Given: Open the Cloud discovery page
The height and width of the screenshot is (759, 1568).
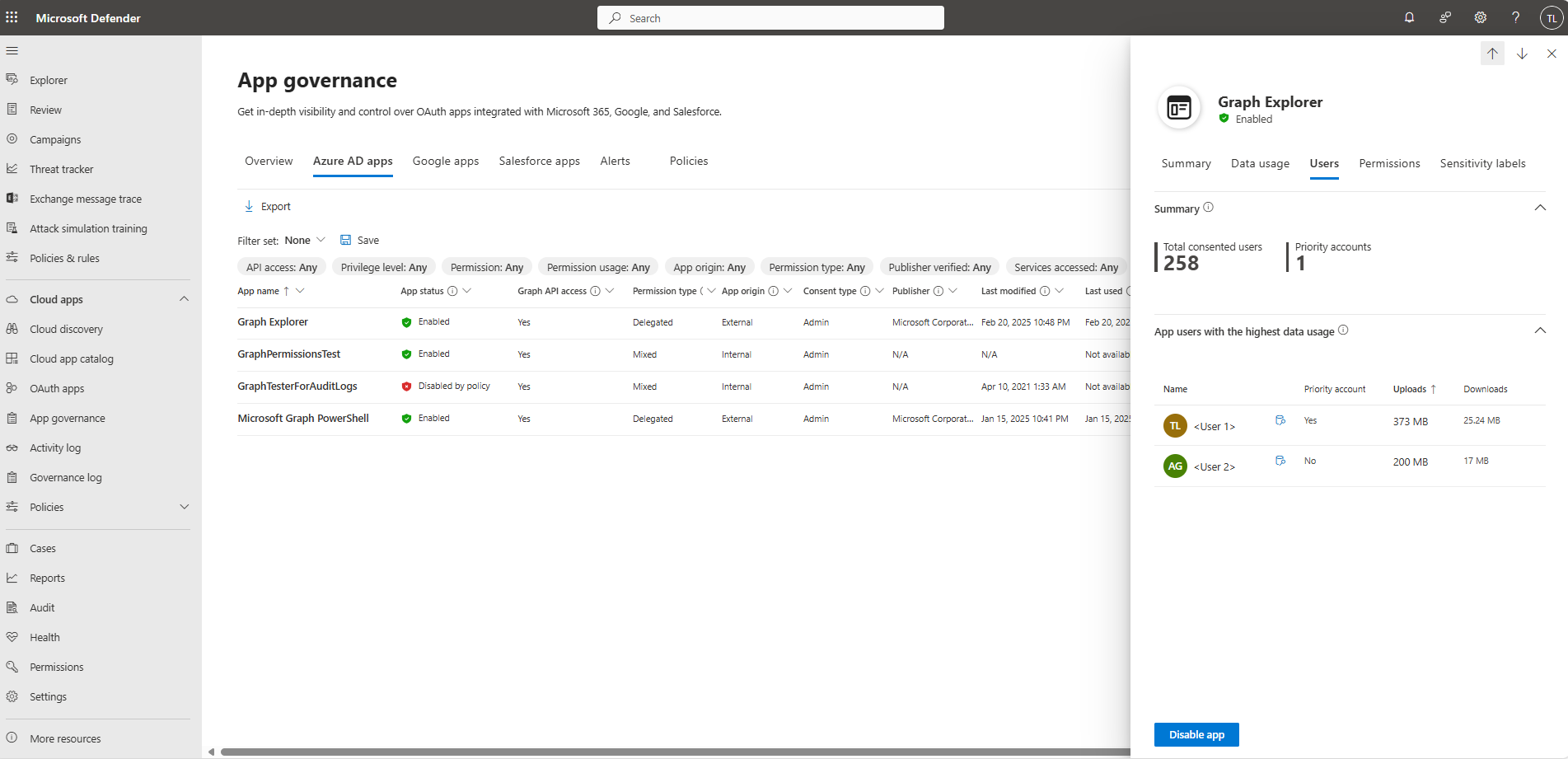Looking at the screenshot, I should tap(65, 329).
